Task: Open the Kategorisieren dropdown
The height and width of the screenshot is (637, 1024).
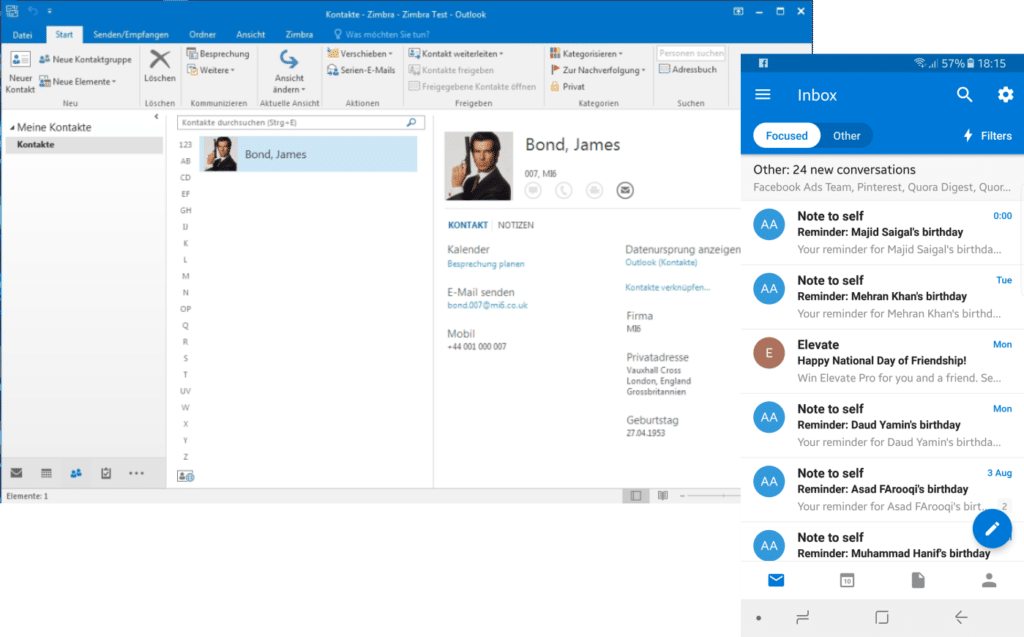Action: [x=586, y=54]
